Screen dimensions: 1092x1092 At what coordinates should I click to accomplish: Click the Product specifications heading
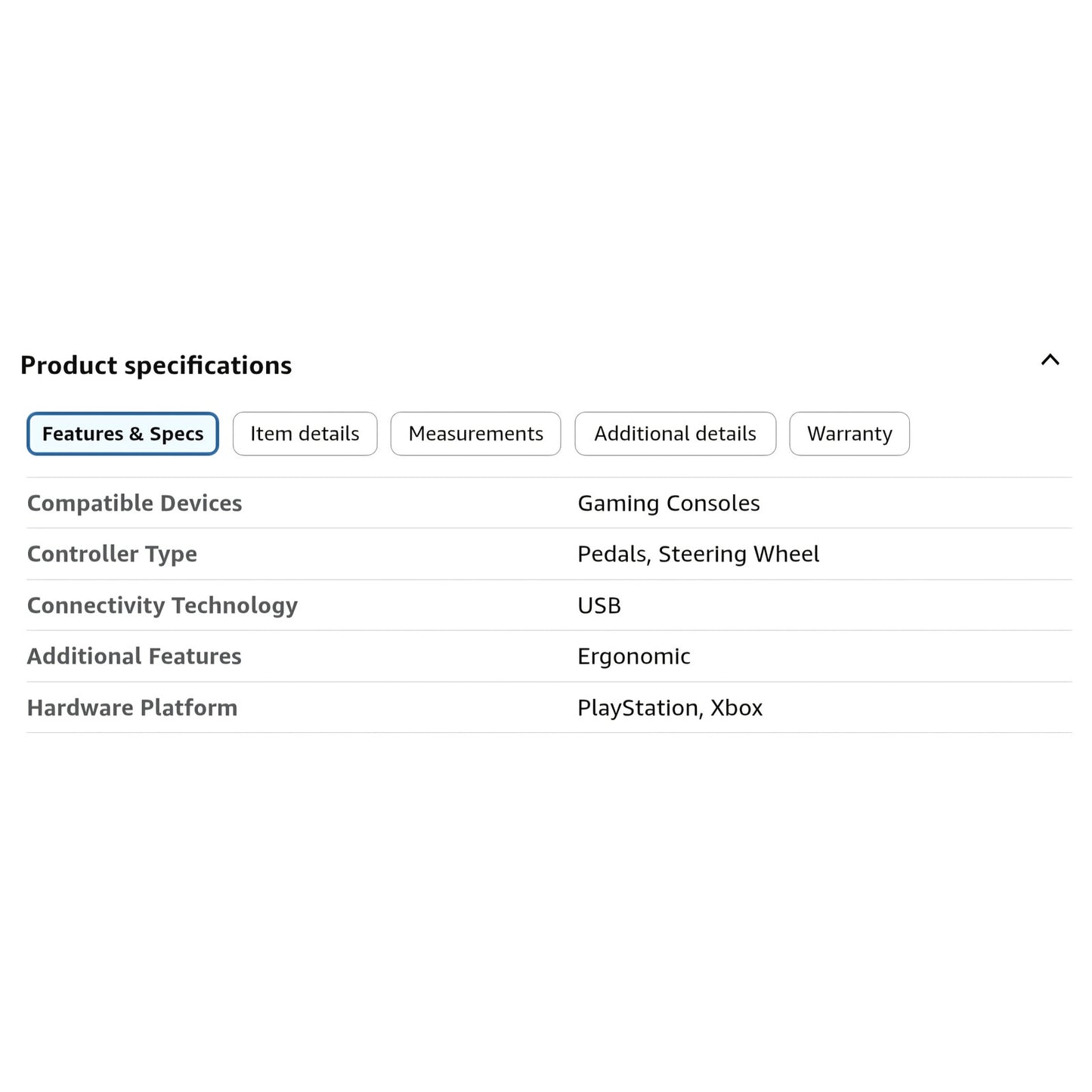[156, 366]
